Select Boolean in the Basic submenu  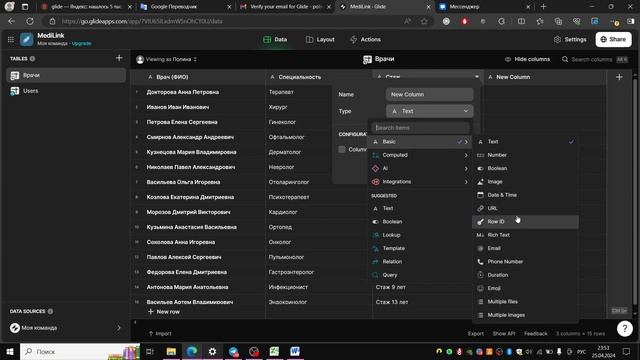click(x=525, y=168)
